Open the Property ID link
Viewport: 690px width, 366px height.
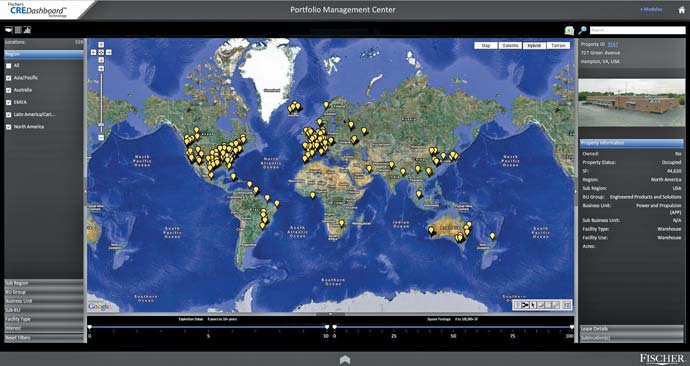[x=613, y=44]
